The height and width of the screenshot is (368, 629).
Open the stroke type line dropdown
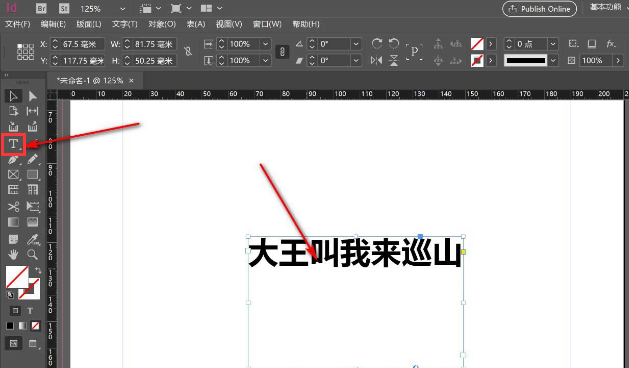coord(553,61)
